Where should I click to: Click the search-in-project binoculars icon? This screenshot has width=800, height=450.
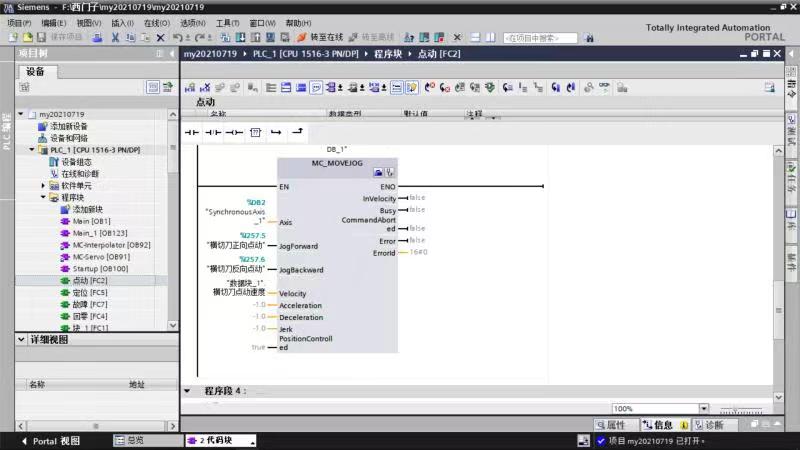pyautogui.click(x=589, y=38)
